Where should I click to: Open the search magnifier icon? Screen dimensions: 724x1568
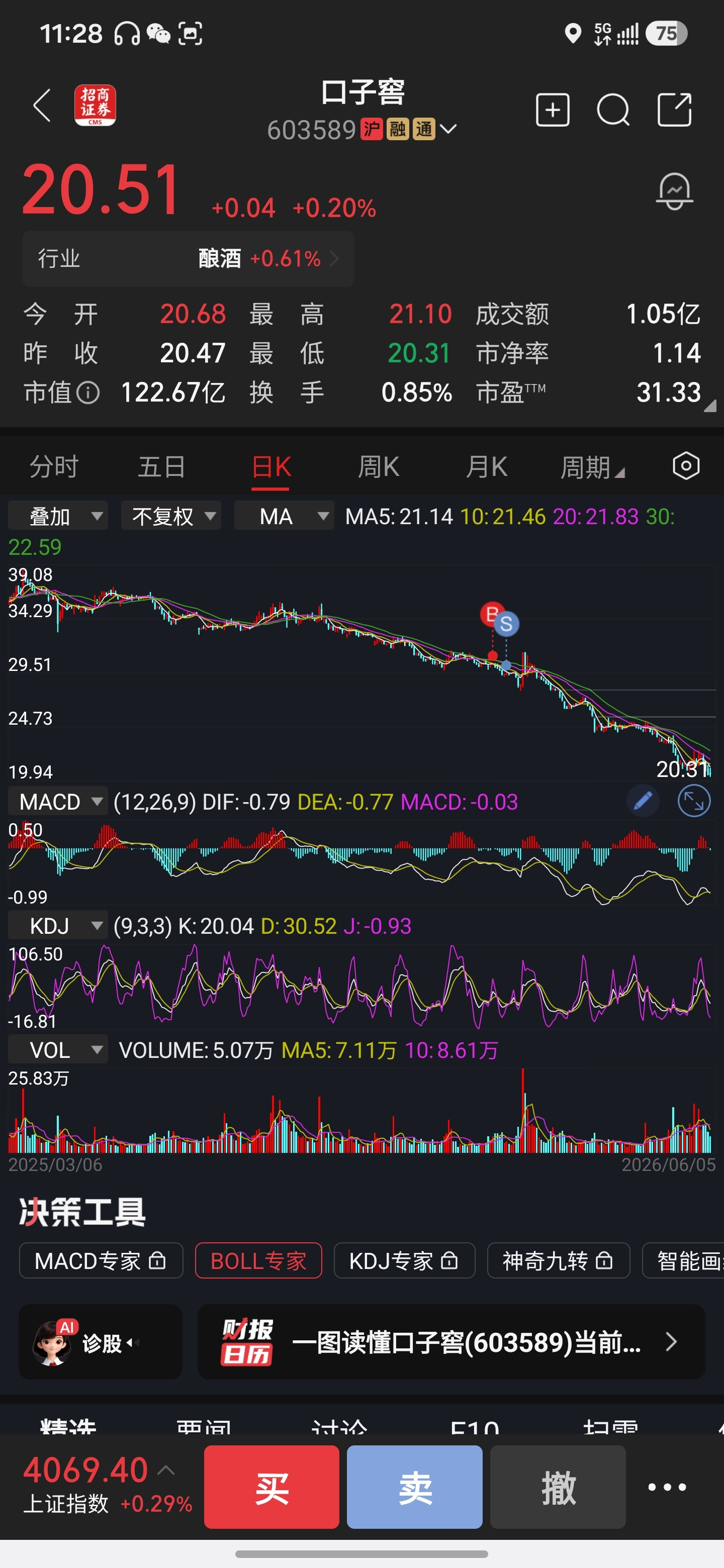(x=612, y=110)
